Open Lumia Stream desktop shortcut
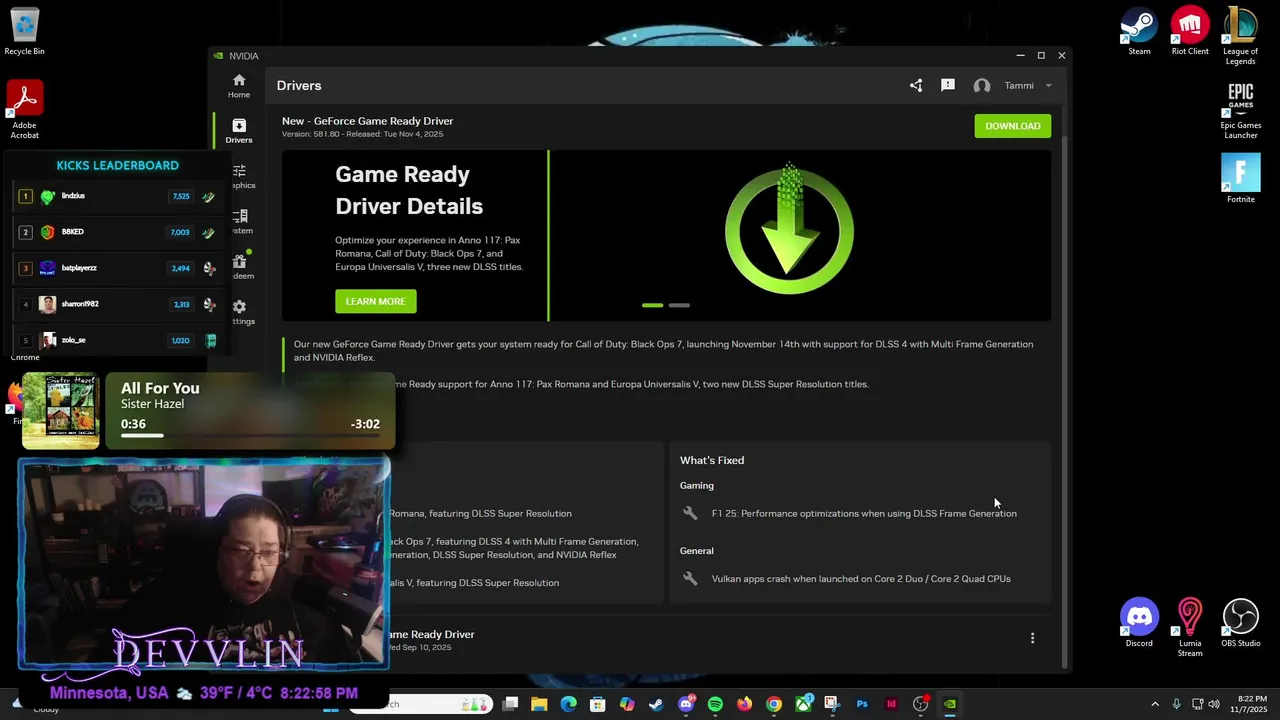 [1190, 627]
